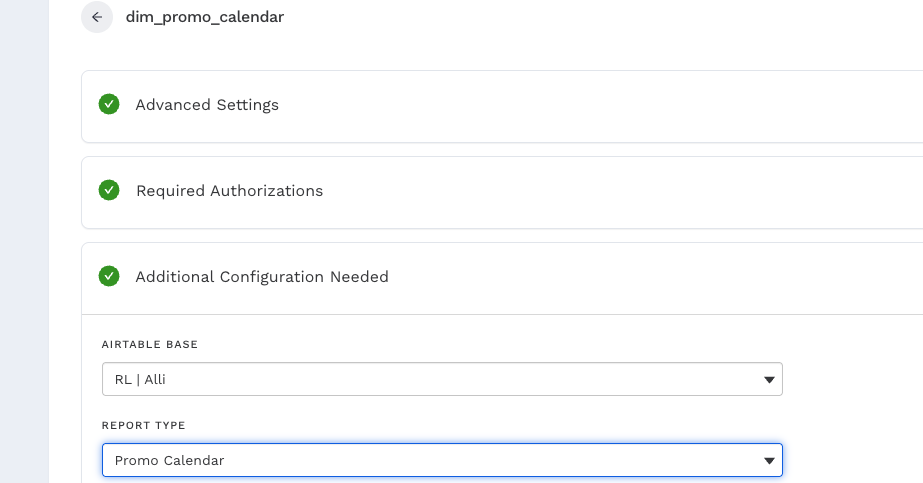This screenshot has height=483, width=923.
Task: Open the Report Type dropdown arrow
Action: pos(769,461)
